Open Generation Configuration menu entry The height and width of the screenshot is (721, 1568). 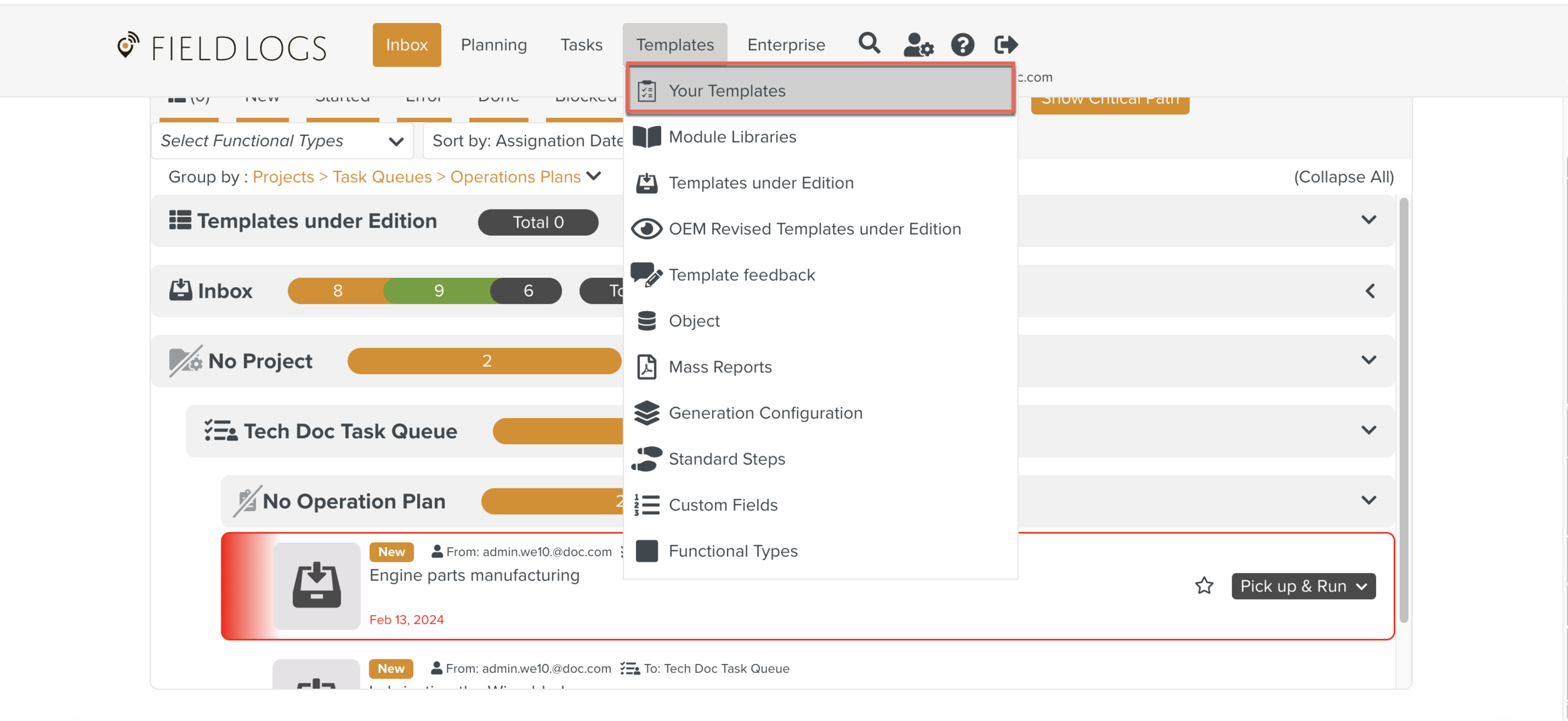(765, 413)
